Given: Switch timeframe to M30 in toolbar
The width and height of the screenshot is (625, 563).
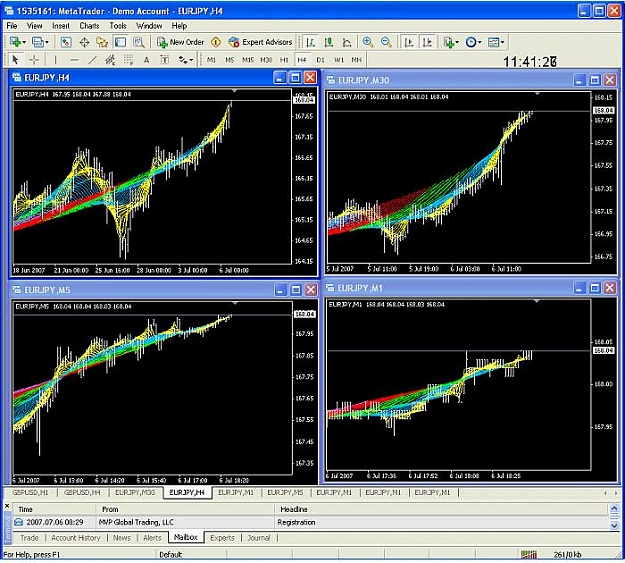Looking at the screenshot, I should click(266, 60).
